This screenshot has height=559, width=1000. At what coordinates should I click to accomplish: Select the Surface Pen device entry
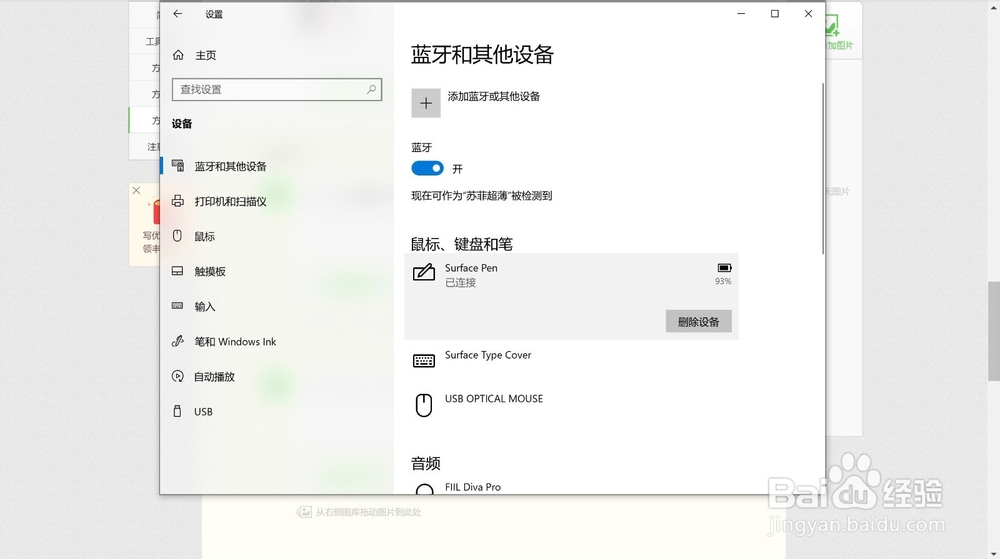[x=571, y=296]
